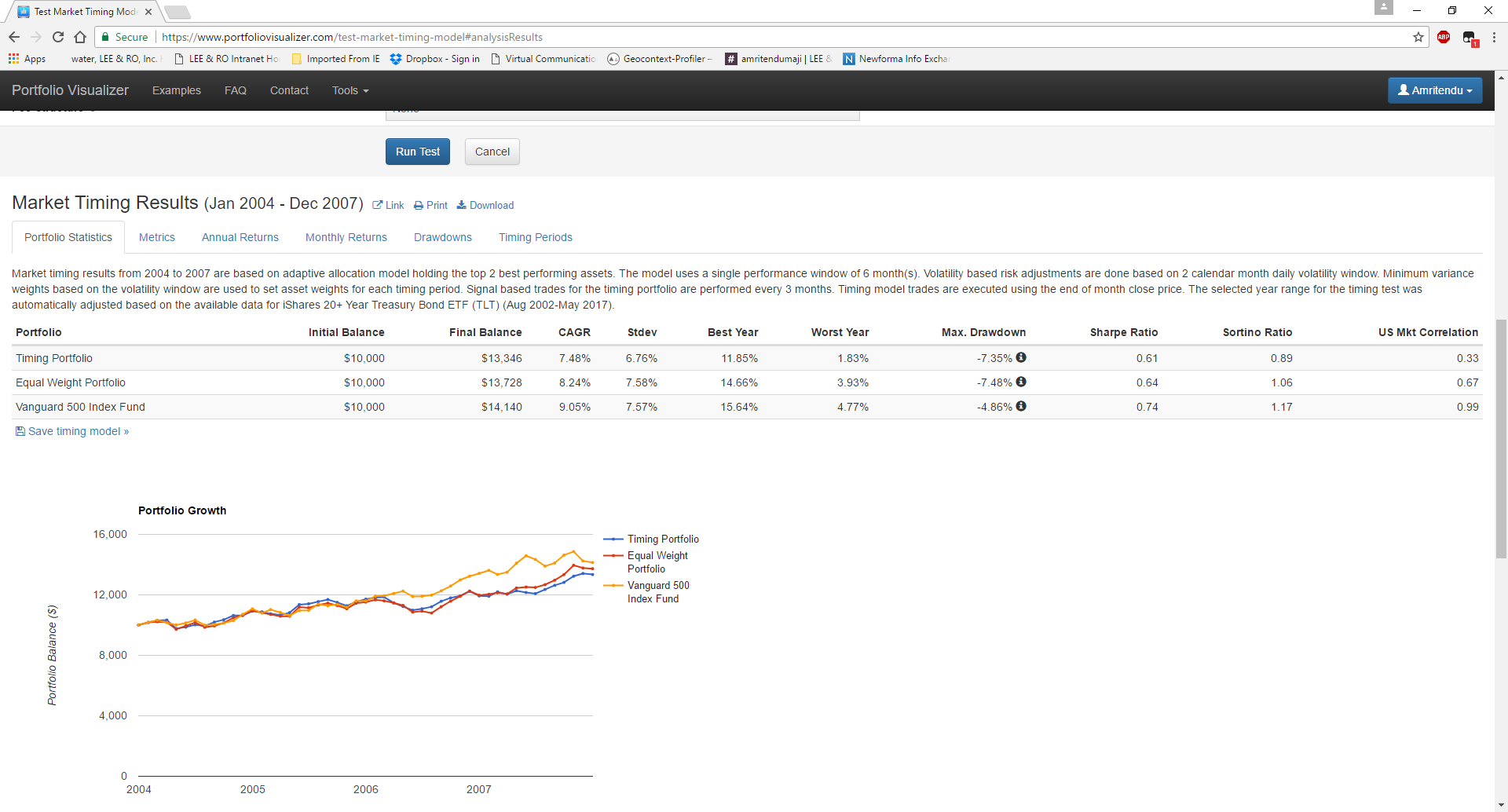Click the Timing Portfolio row label
Image resolution: width=1508 pixels, height=812 pixels.
pyautogui.click(x=54, y=358)
